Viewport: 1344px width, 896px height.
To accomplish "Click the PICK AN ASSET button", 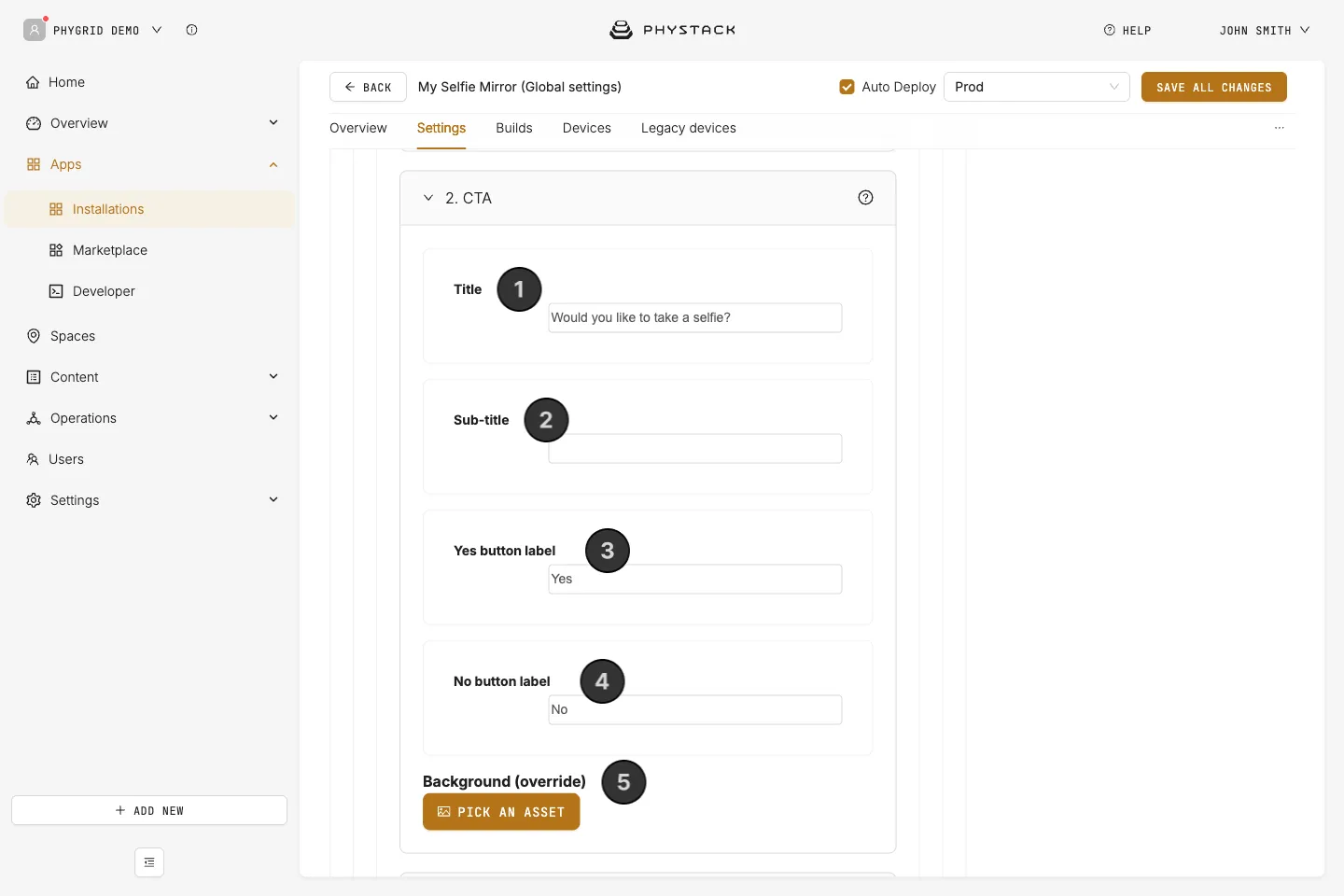I will tap(501, 812).
